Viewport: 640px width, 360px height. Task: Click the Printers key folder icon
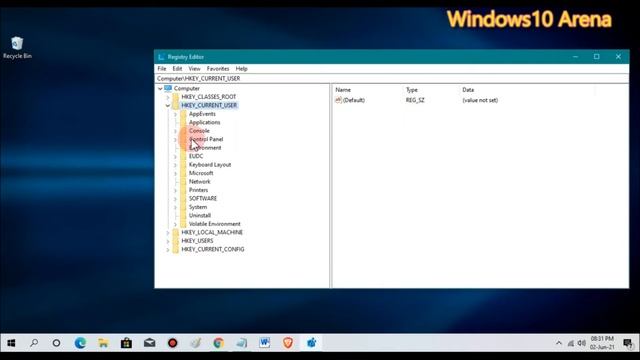[183, 190]
